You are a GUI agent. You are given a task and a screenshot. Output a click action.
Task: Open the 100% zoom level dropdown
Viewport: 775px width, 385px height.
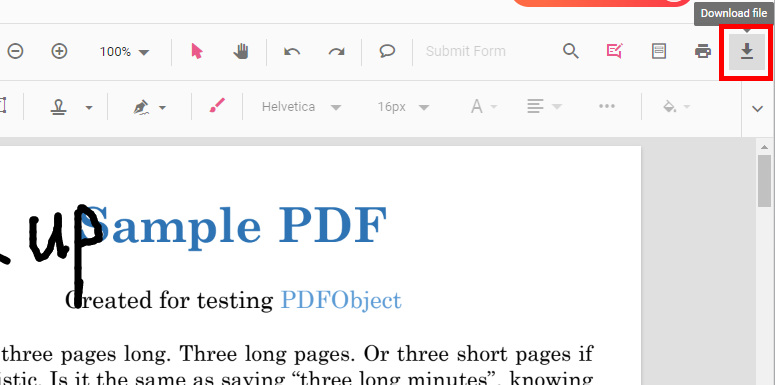(x=125, y=51)
